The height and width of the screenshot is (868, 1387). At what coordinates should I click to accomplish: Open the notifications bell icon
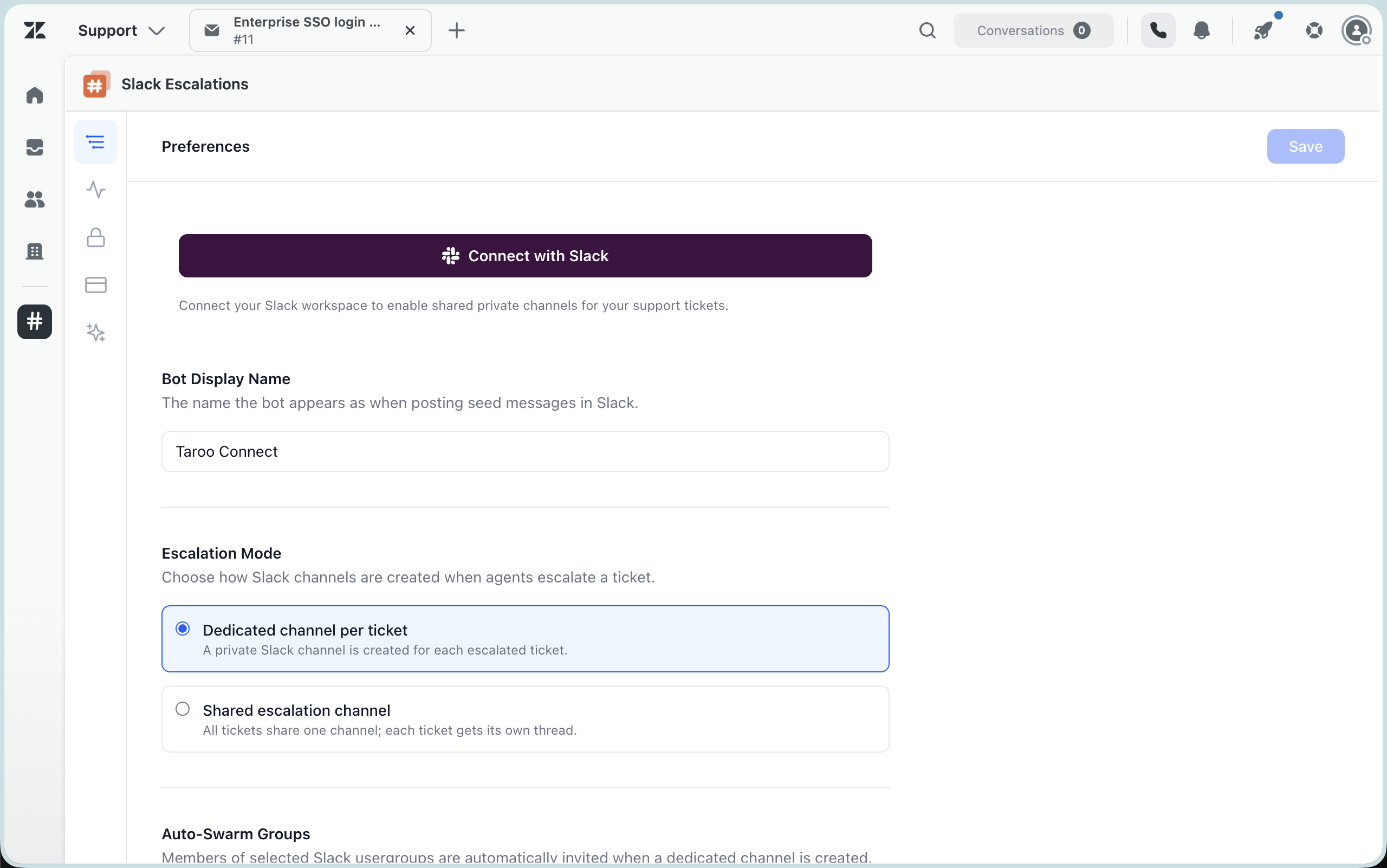[1202, 30]
